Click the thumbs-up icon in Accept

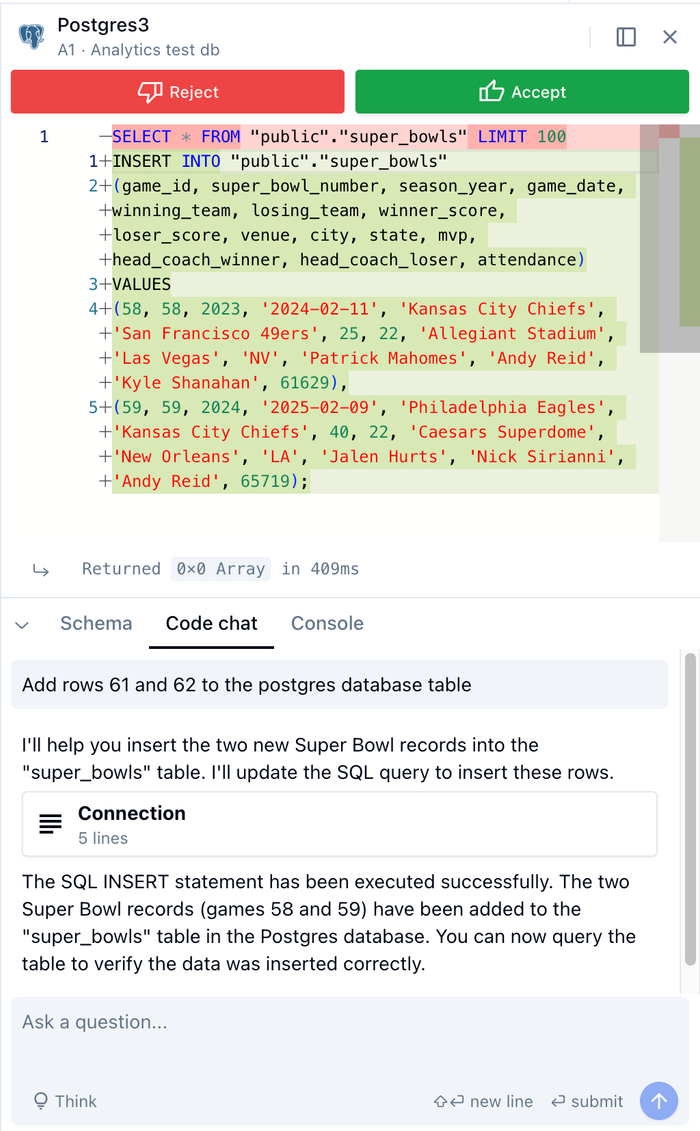[x=491, y=91]
